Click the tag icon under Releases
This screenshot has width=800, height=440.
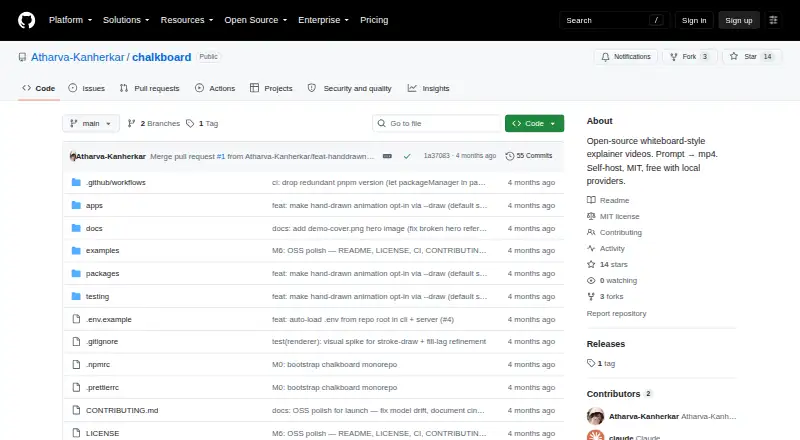click(591, 363)
